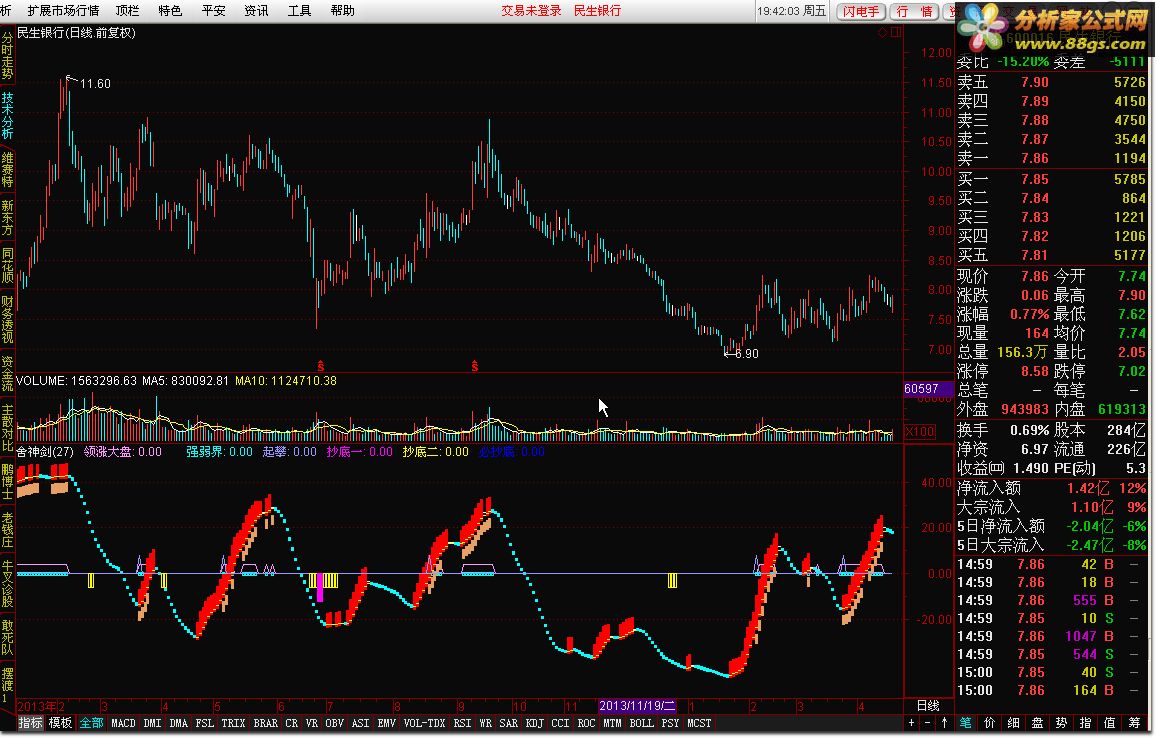
Task: Apply the EMV indicator
Action: 387,723
